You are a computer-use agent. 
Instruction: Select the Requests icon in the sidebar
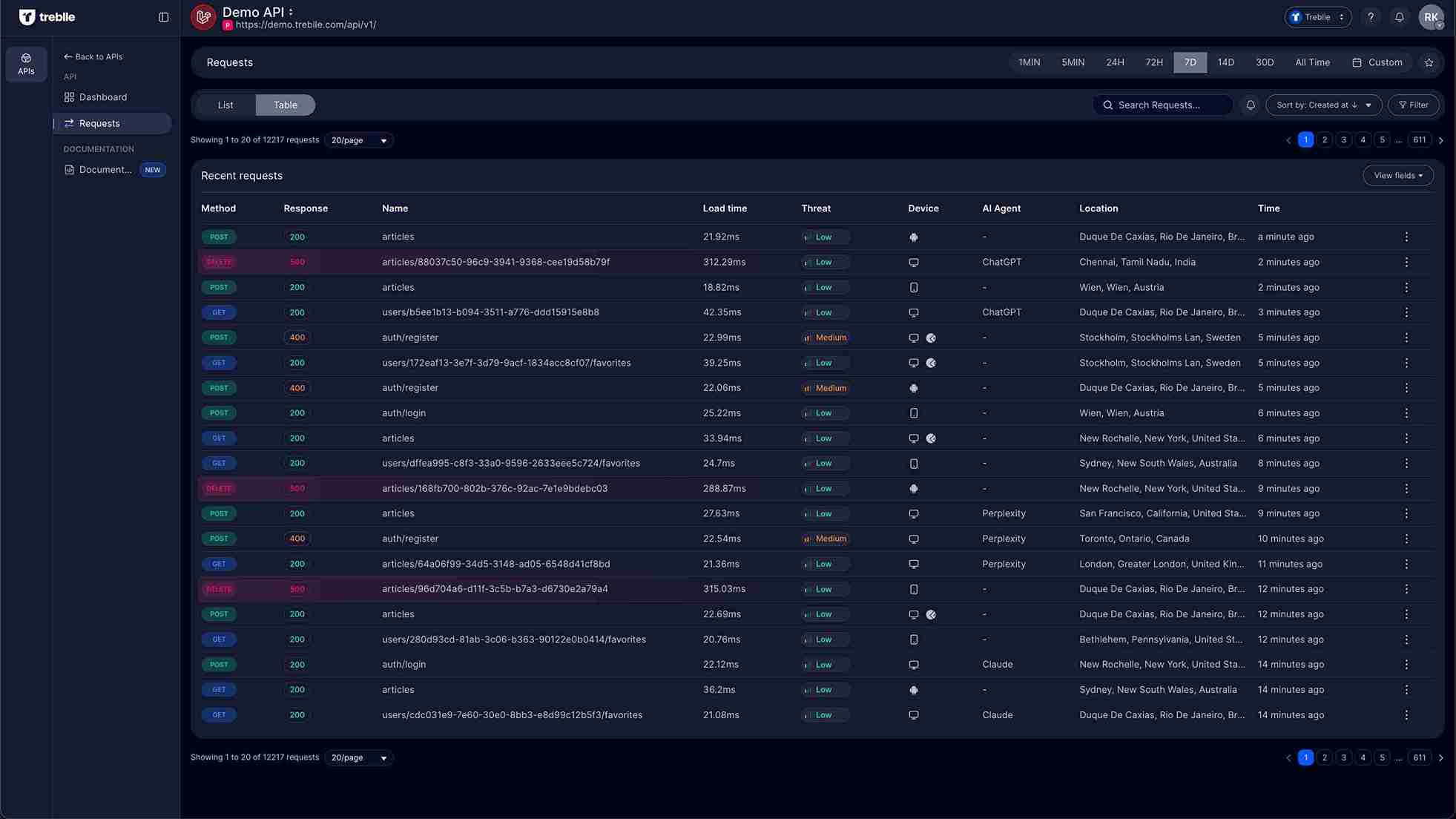[69, 123]
